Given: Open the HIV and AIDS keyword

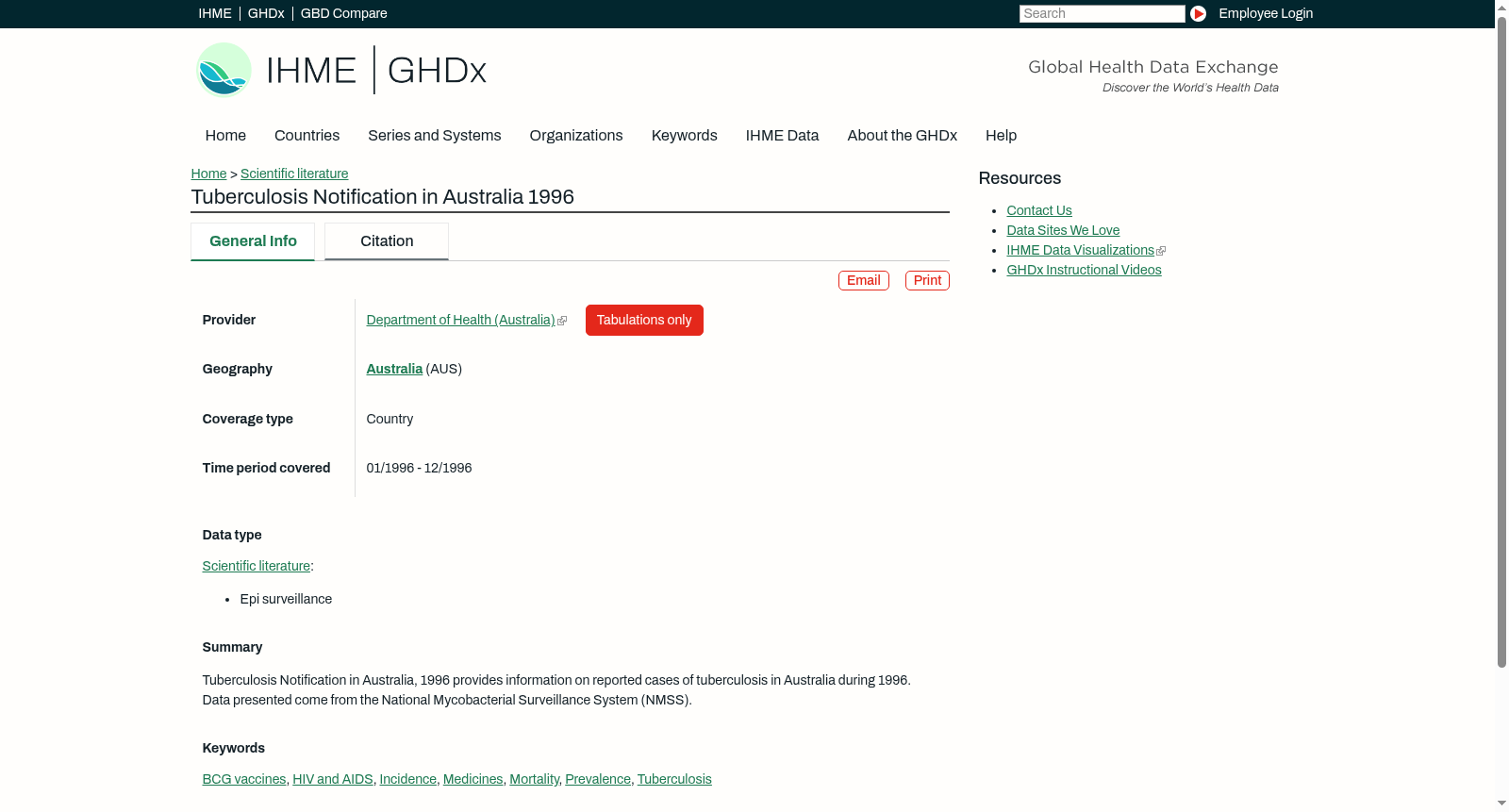Looking at the screenshot, I should (x=333, y=780).
